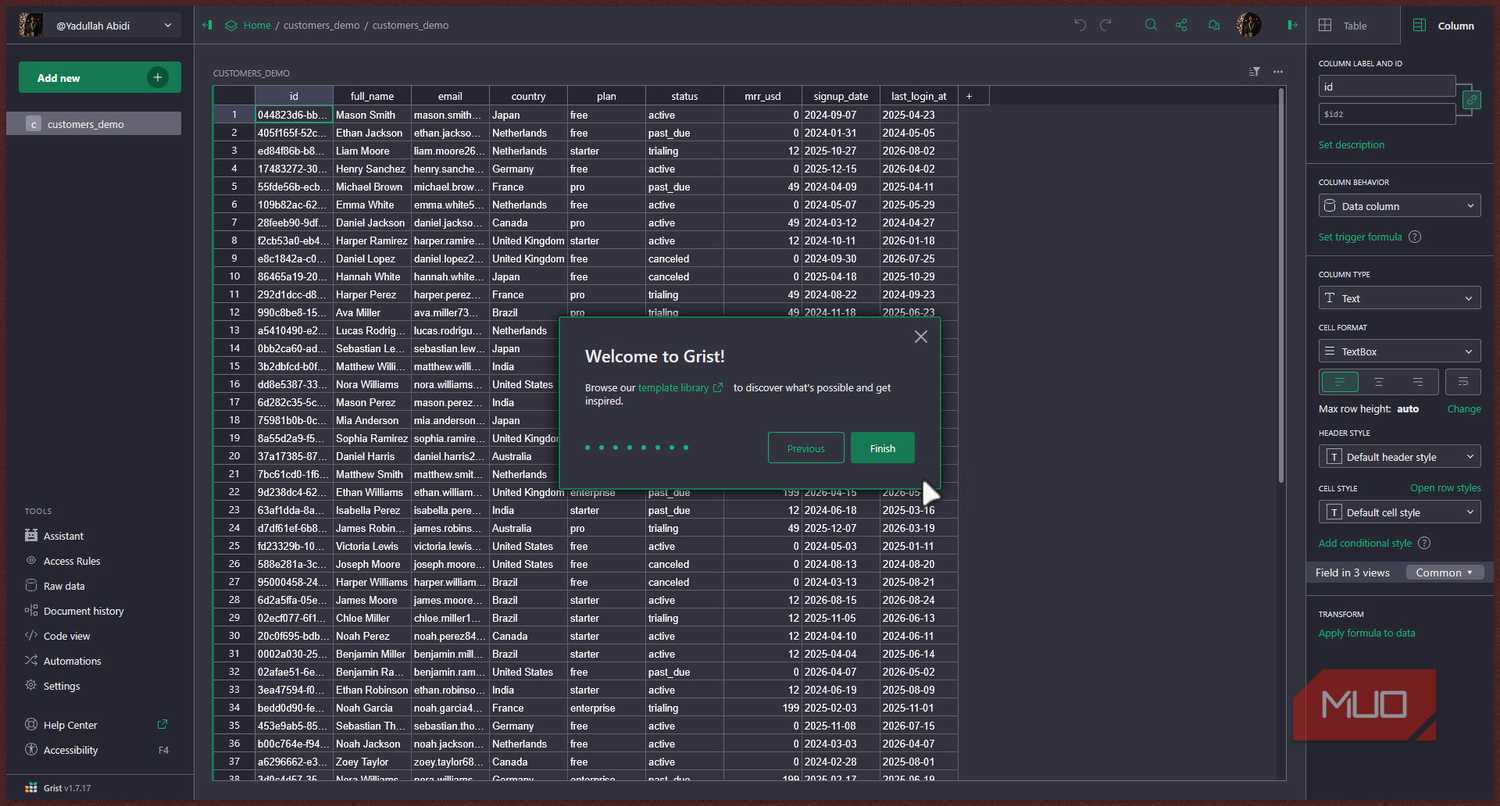This screenshot has width=1500, height=806.
Task: Redo the last undone action
Action: (1106, 25)
